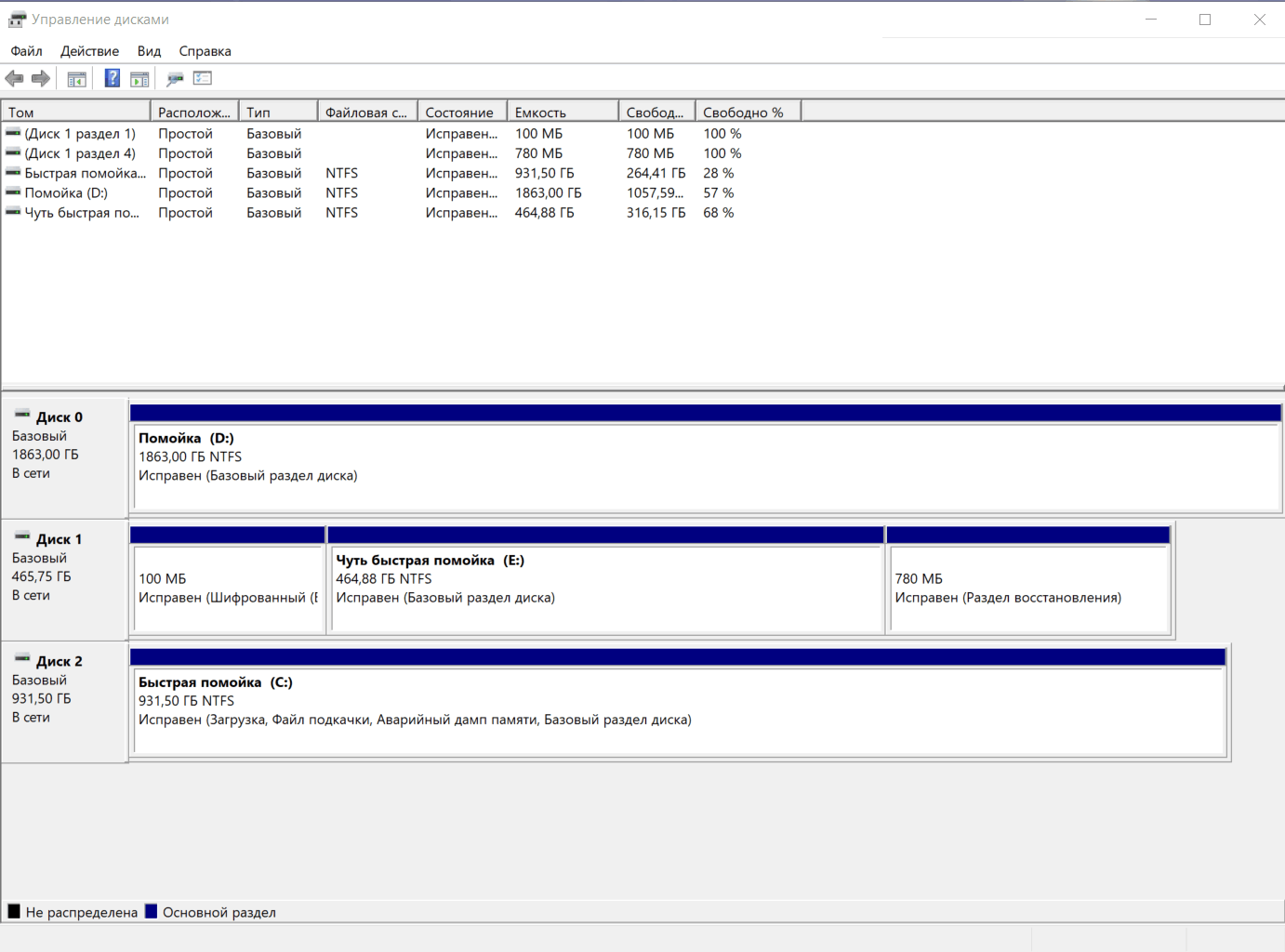The width and height of the screenshot is (1285, 952).
Task: Select the Диск 2 label panel
Action: 64,702
